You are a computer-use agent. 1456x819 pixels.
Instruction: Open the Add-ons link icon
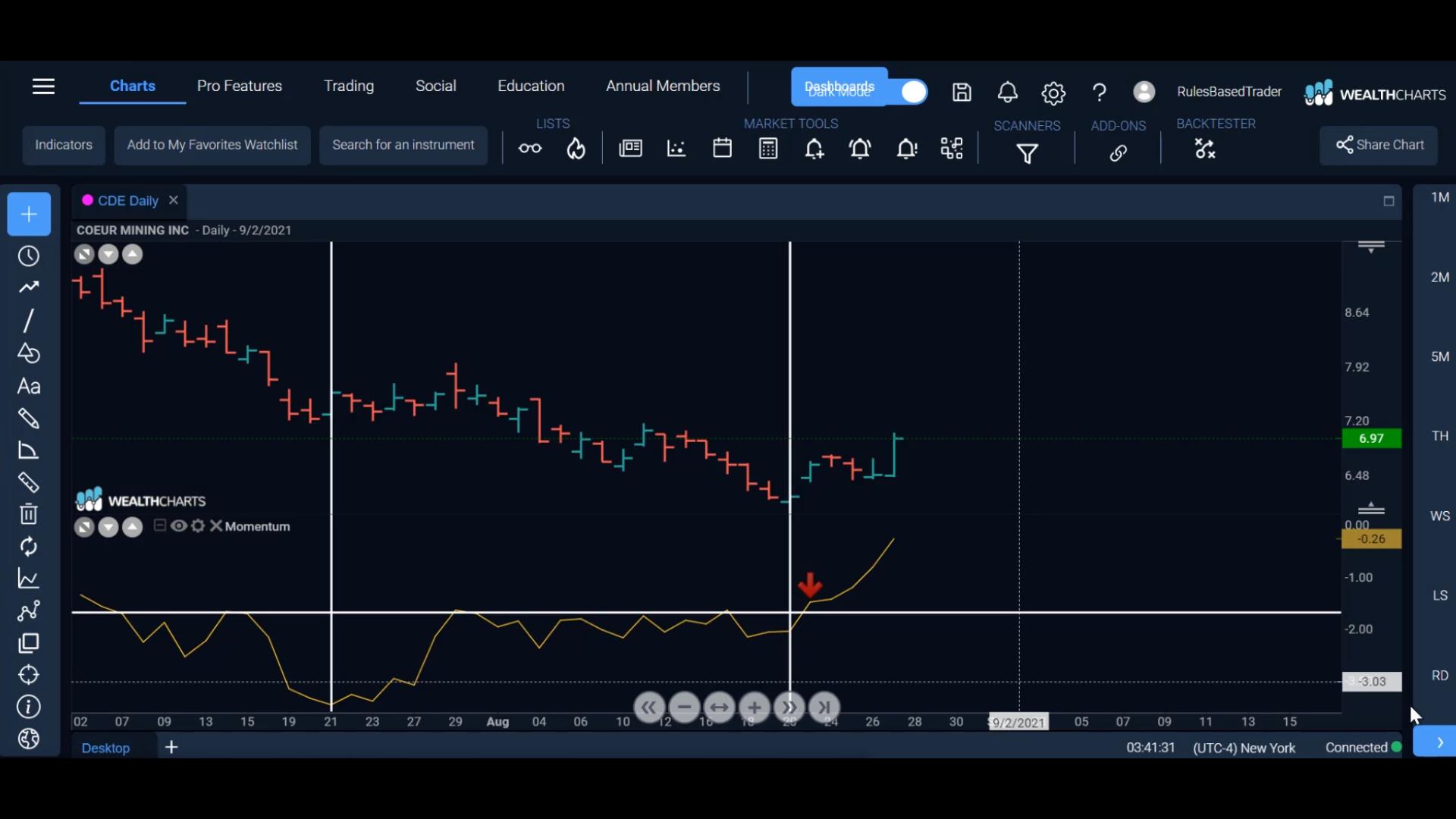click(1118, 153)
